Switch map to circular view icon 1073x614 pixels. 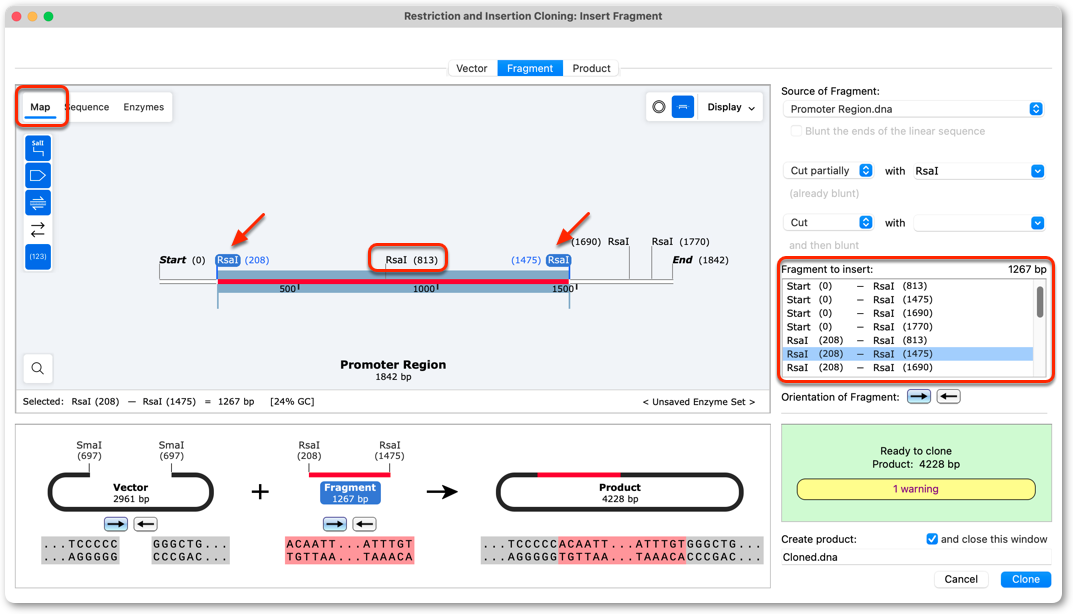(x=659, y=107)
